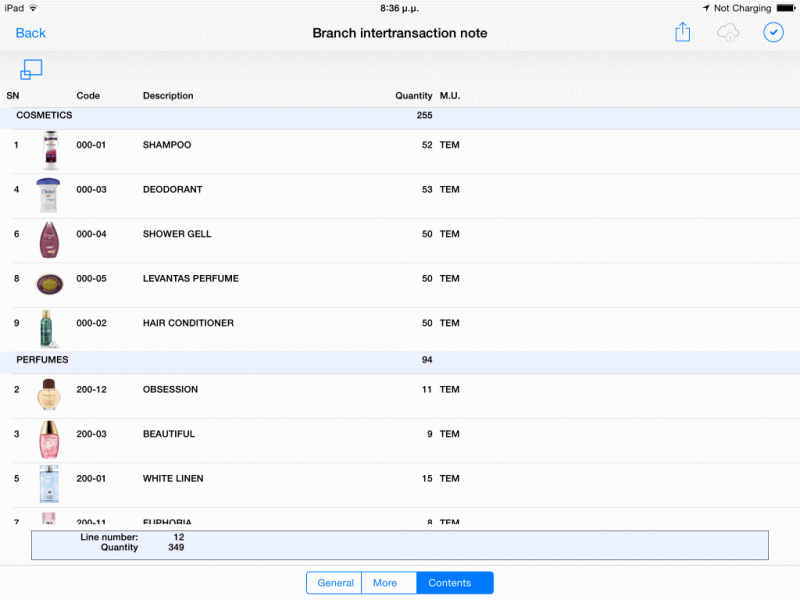Click item code 000-05
Screen dimensions: 800x600
pyautogui.click(x=91, y=279)
